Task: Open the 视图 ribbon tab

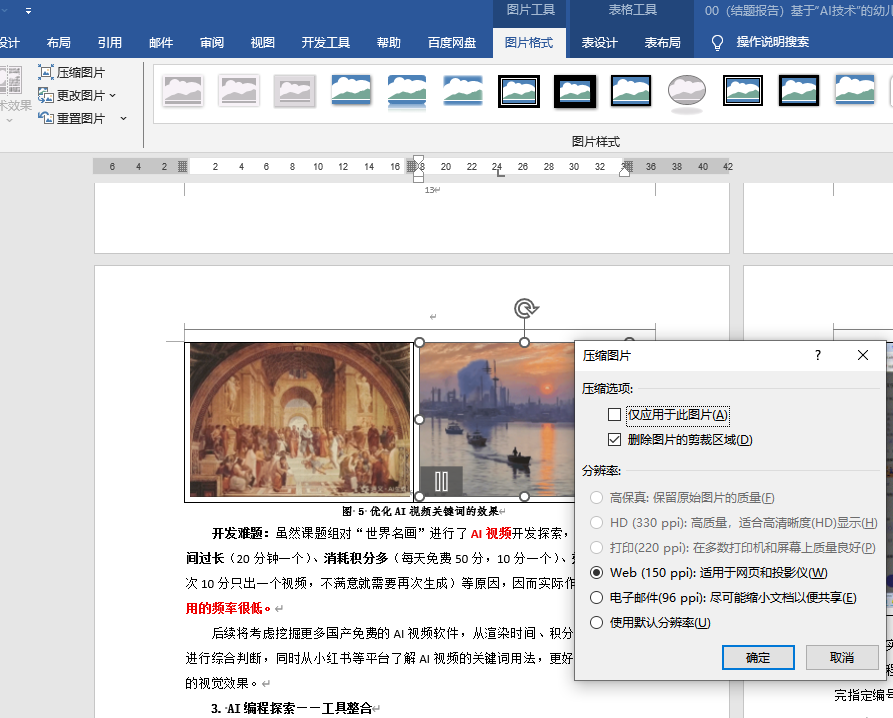Action: coord(263,43)
